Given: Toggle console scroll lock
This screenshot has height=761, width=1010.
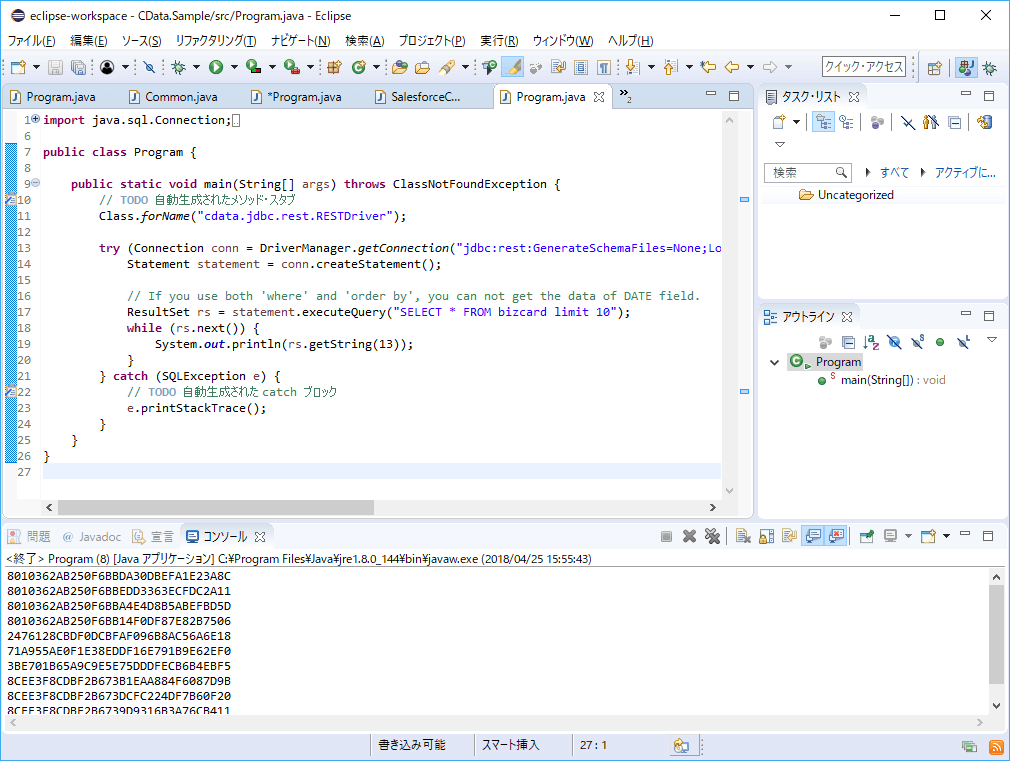Looking at the screenshot, I should tap(765, 537).
